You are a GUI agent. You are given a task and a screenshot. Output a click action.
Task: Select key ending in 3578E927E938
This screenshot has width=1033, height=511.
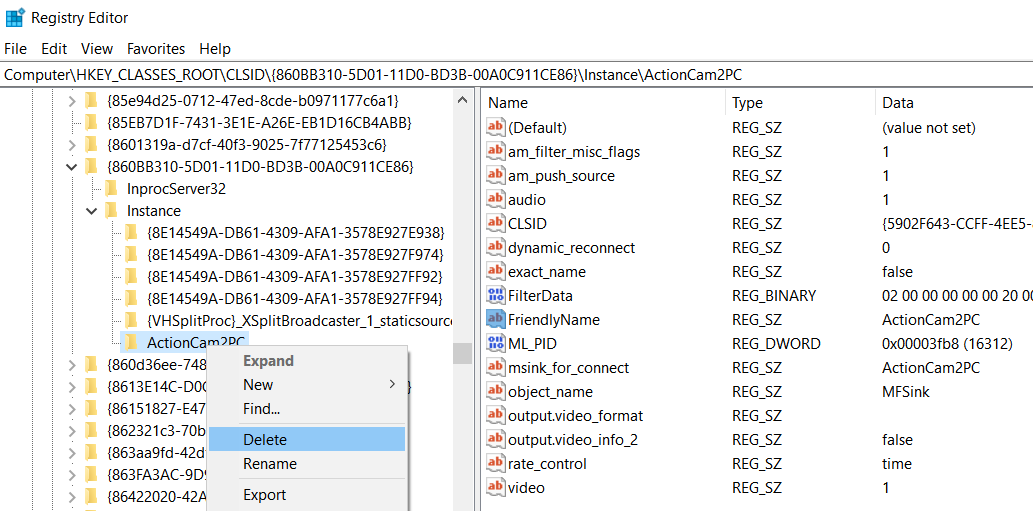tap(296, 232)
